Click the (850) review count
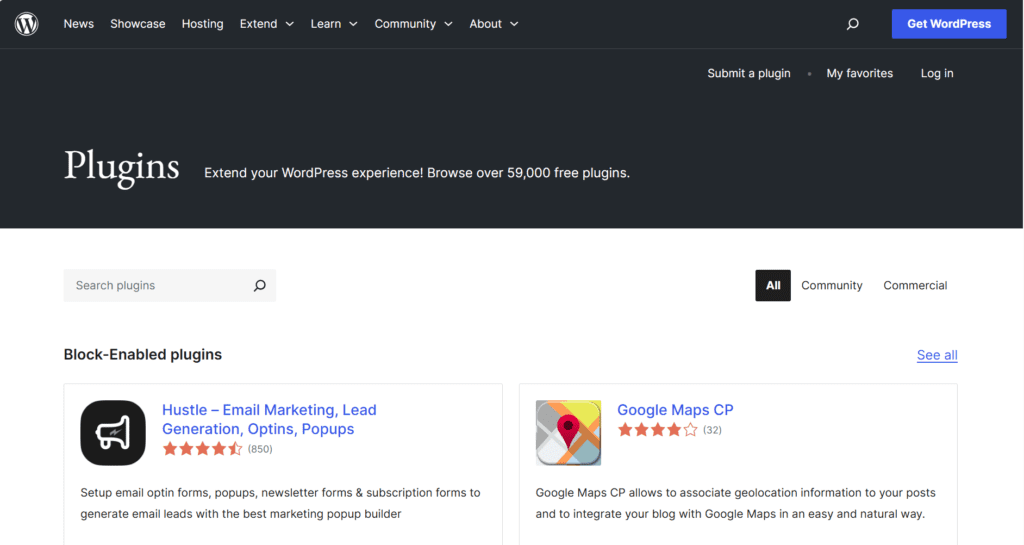Image resolution: width=1024 pixels, height=545 pixels. point(260,449)
